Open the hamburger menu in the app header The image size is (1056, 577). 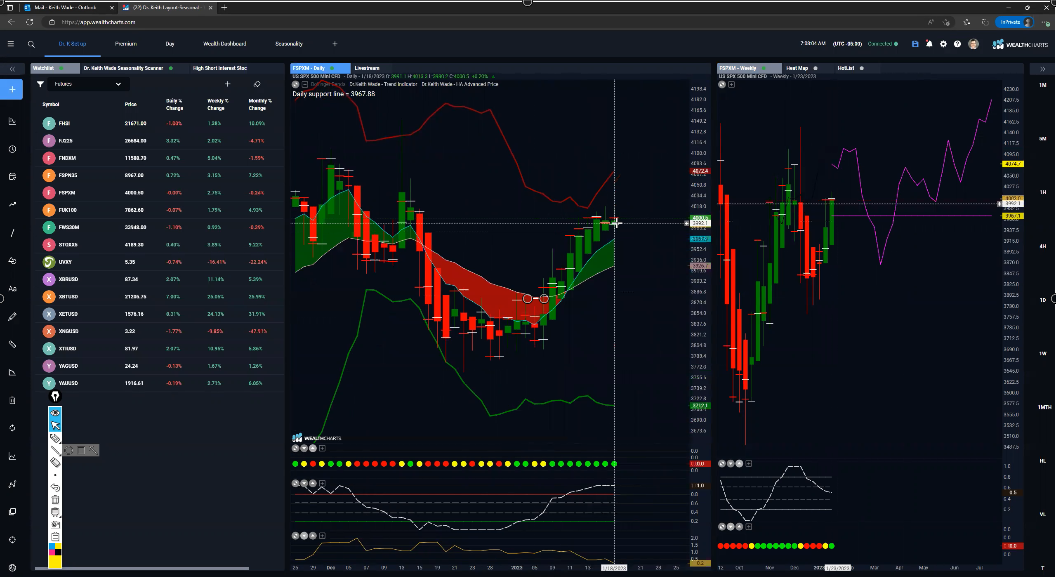pos(11,44)
